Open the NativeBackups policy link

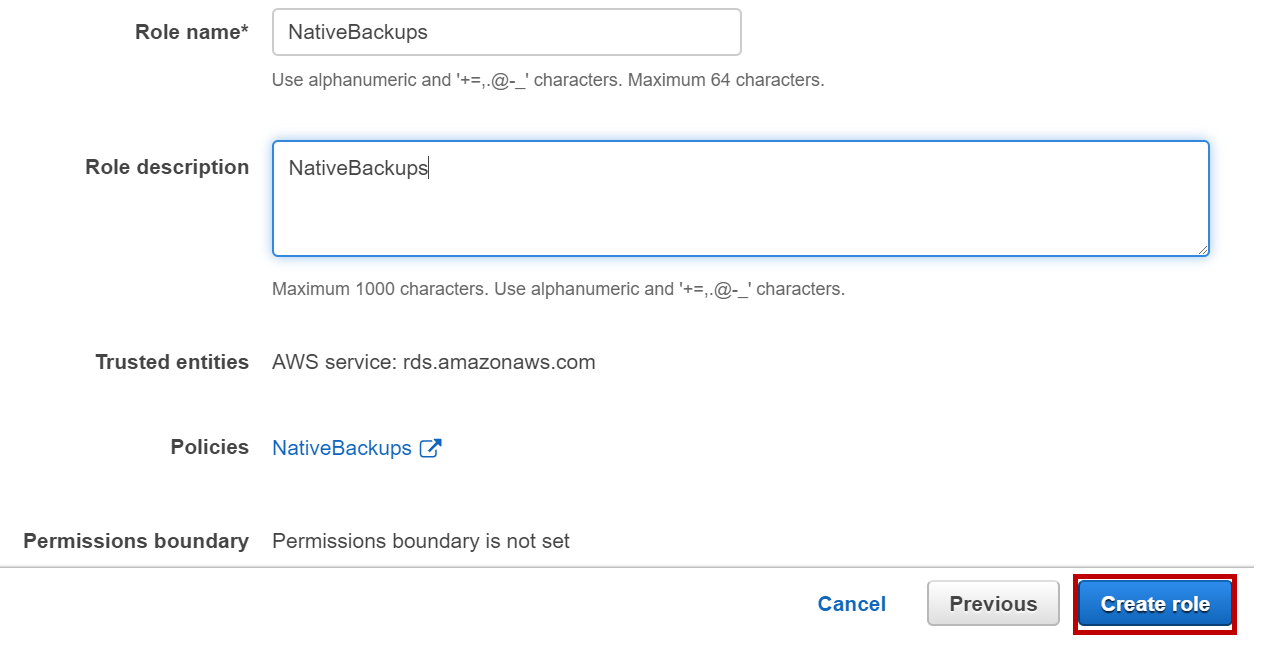(x=342, y=448)
